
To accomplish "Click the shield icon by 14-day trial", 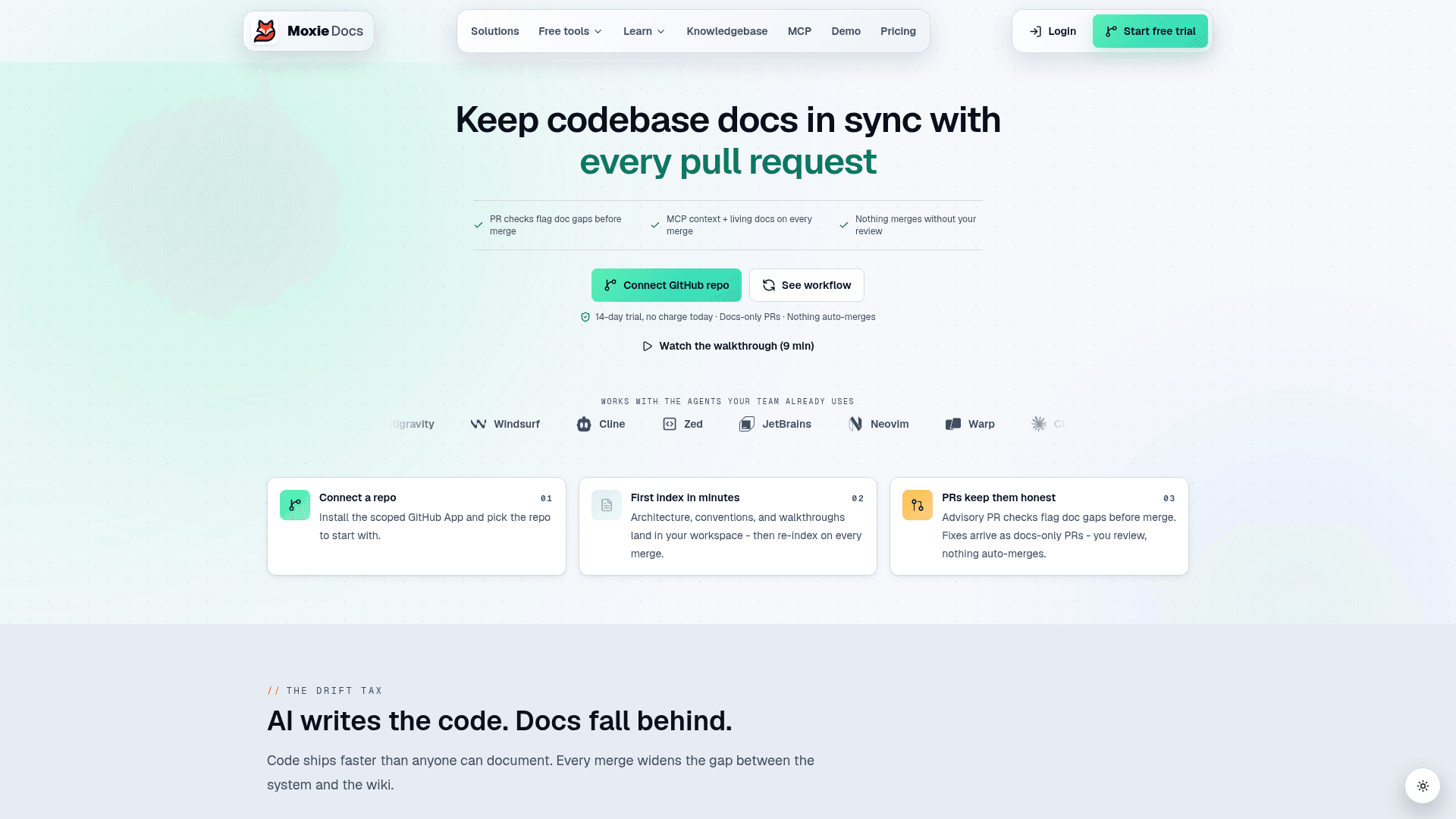I will (x=585, y=317).
